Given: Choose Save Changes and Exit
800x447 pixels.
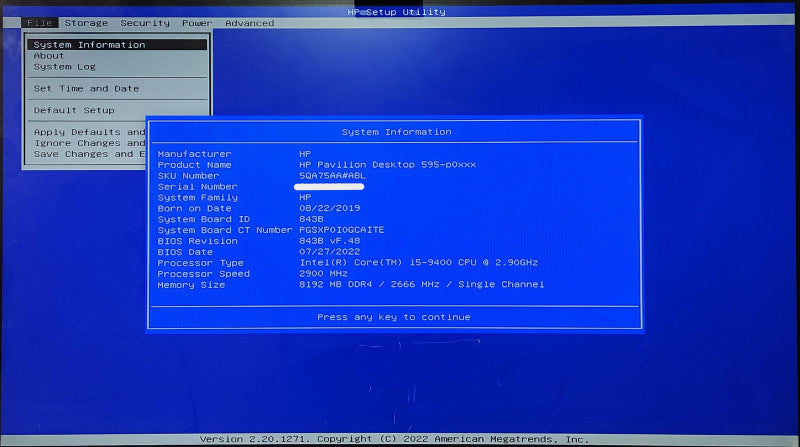Looking at the screenshot, I should [x=89, y=154].
